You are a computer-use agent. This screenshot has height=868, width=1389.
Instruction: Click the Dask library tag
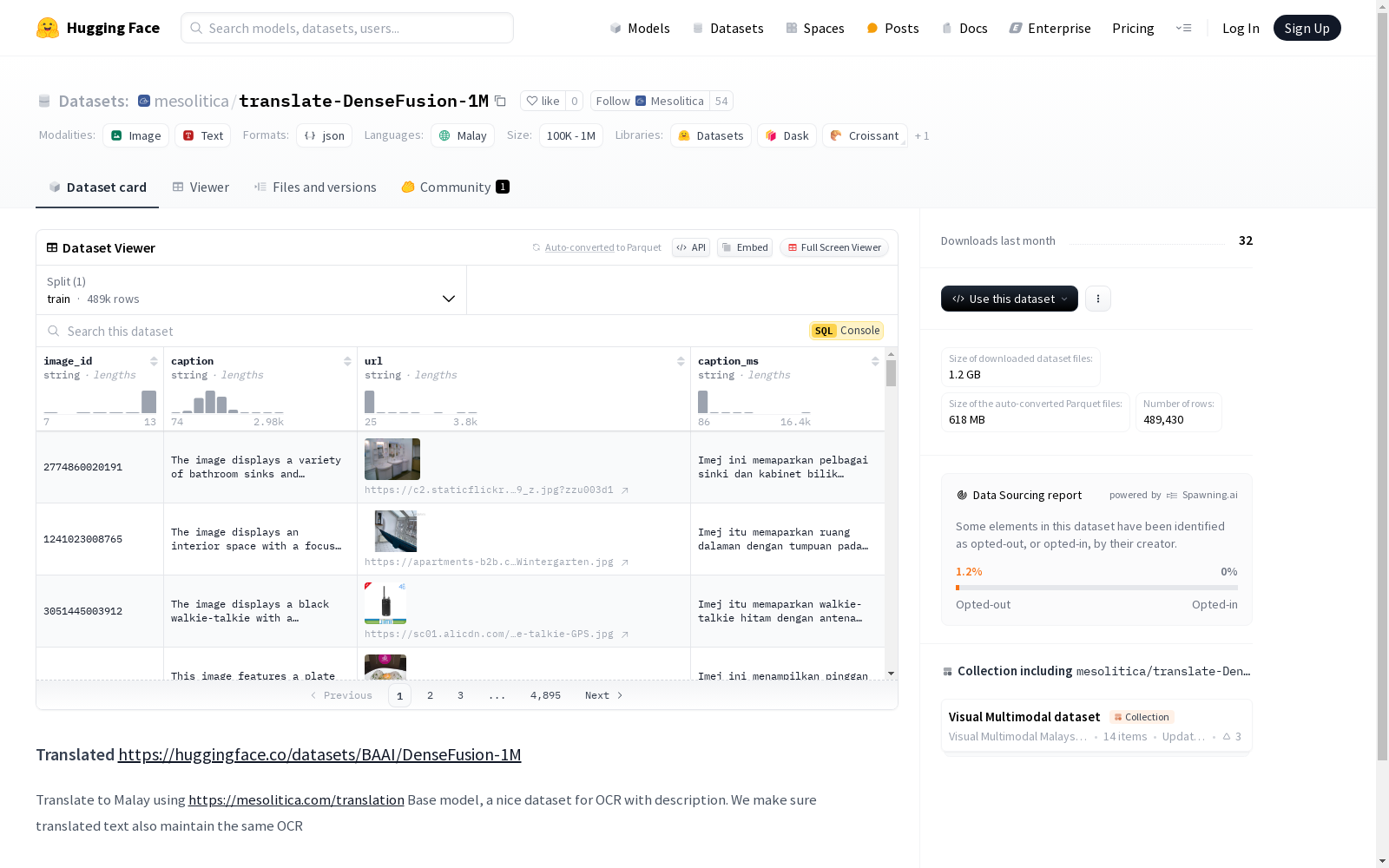tap(787, 135)
